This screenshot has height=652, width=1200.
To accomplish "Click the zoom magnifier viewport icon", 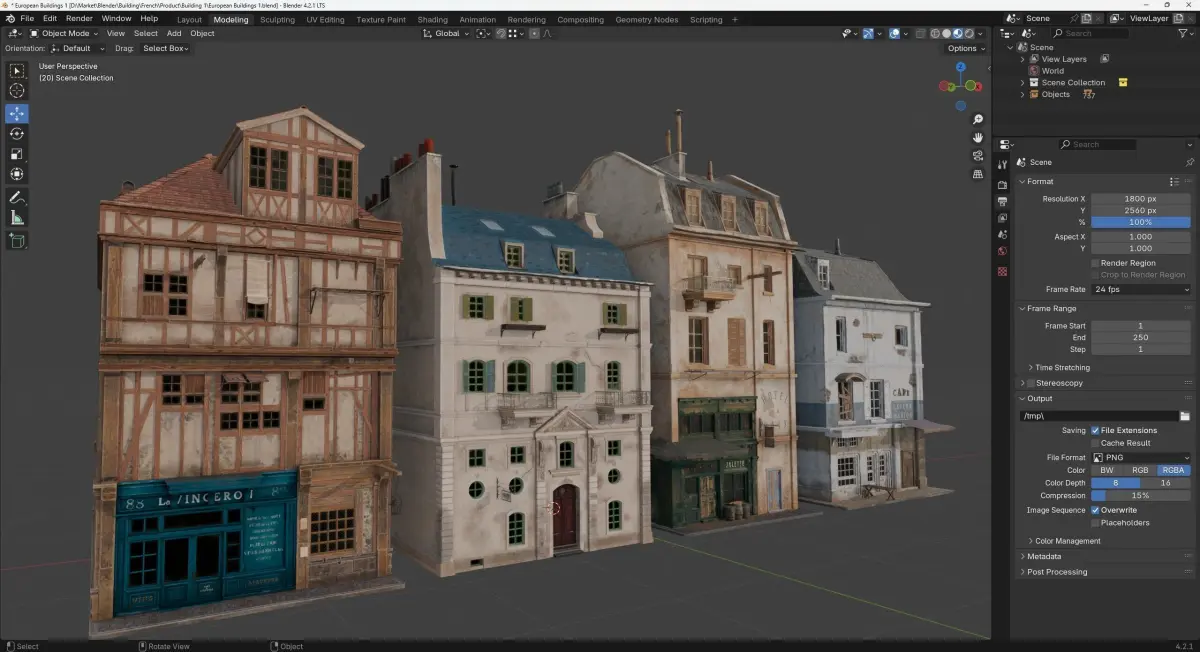I will (977, 120).
